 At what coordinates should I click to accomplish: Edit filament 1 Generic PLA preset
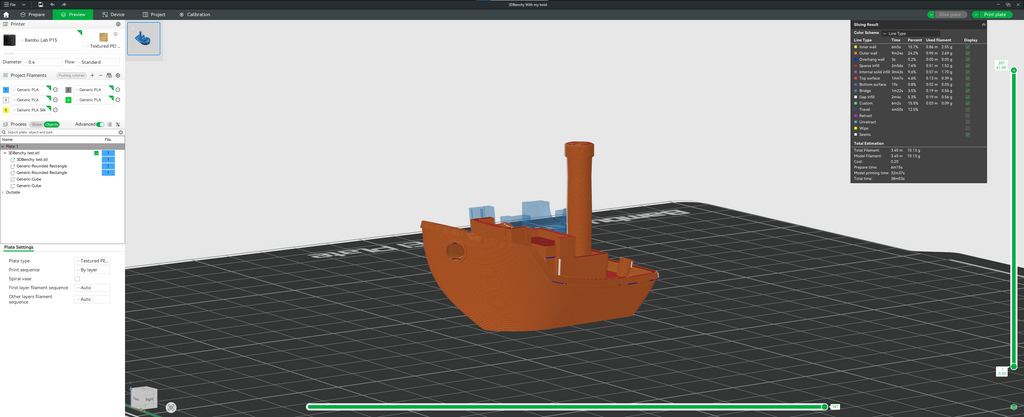pos(56,89)
